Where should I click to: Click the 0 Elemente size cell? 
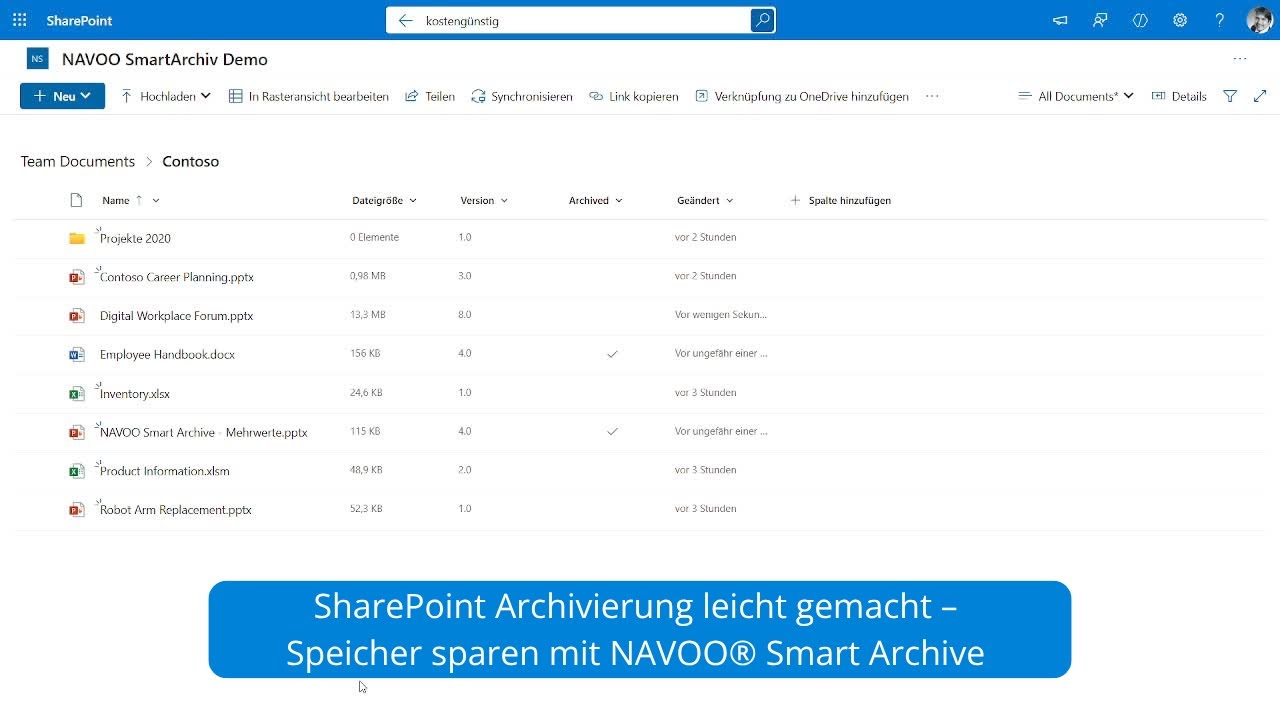[x=374, y=237]
